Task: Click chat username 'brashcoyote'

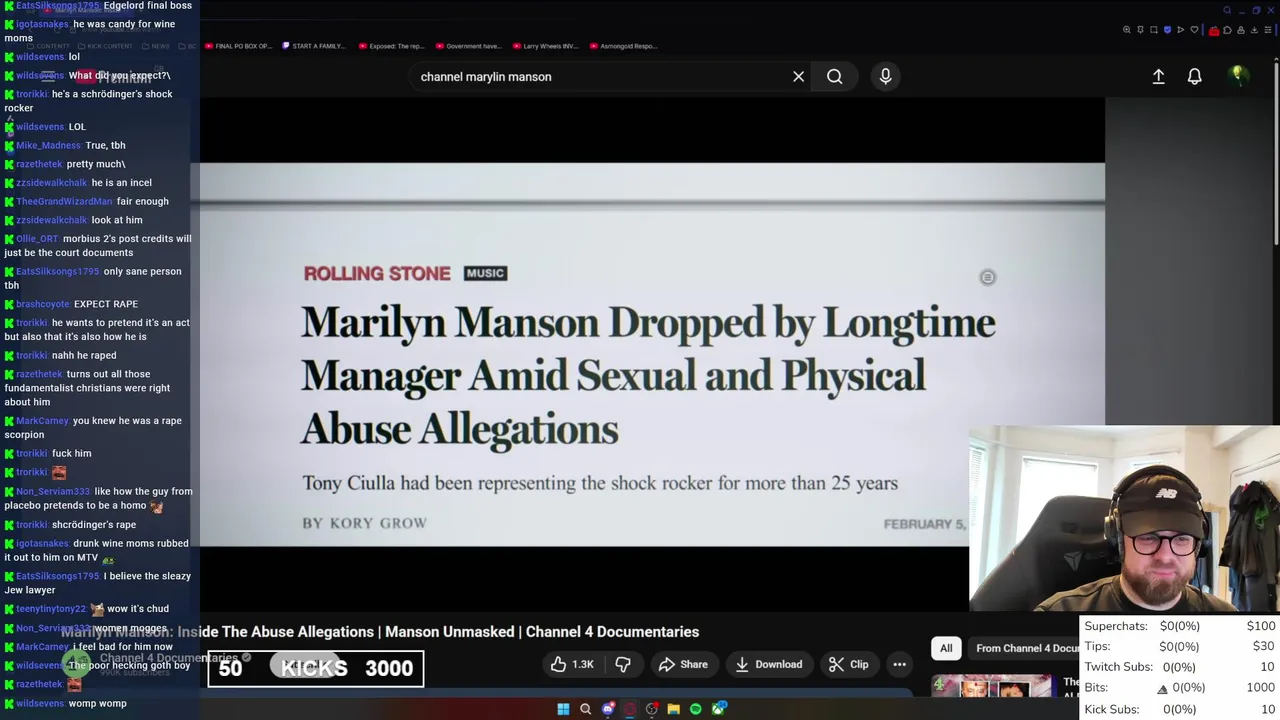Action: coord(43,304)
